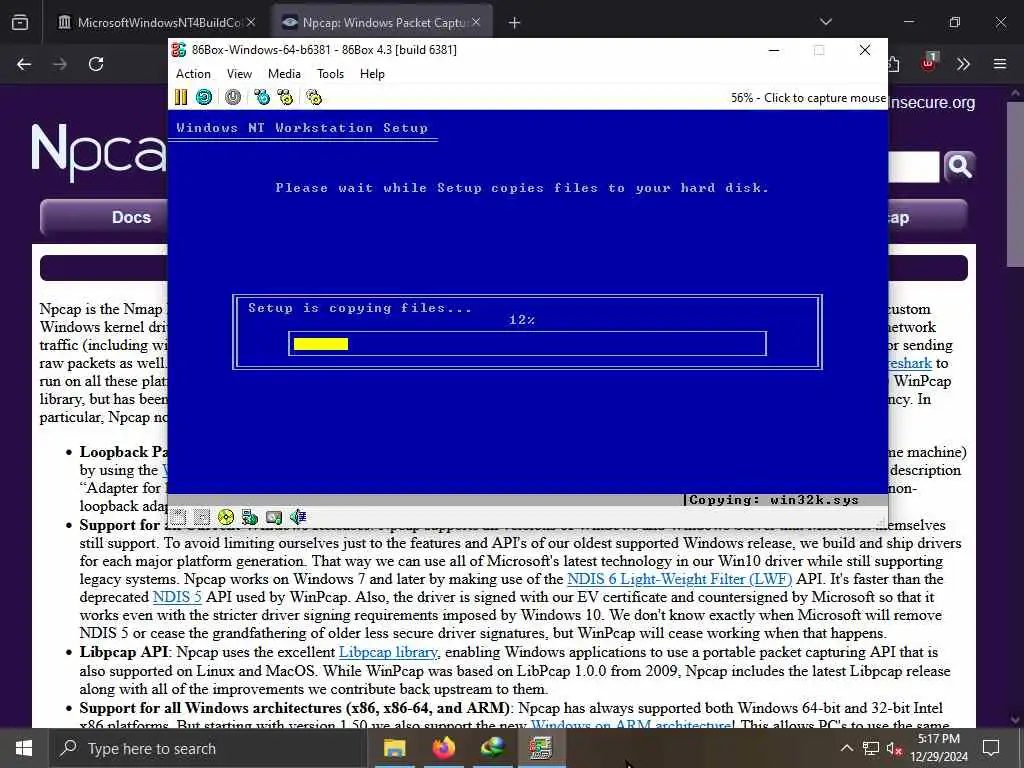Click the Npcap site search magnifier button
The height and width of the screenshot is (768, 1024).
click(959, 167)
